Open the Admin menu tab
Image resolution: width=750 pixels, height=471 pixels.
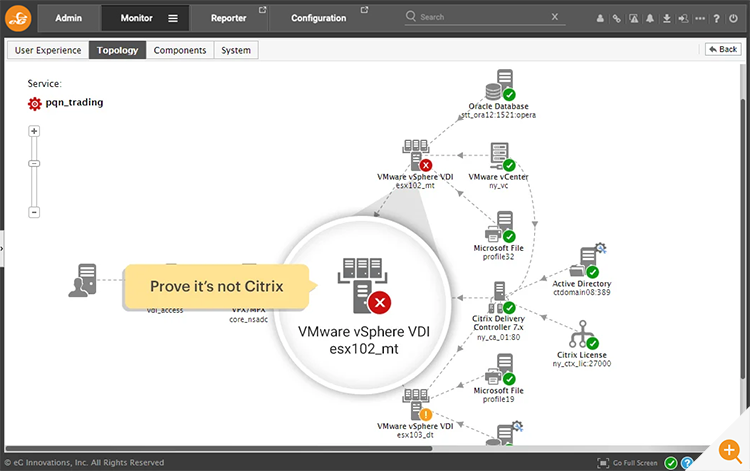point(68,18)
